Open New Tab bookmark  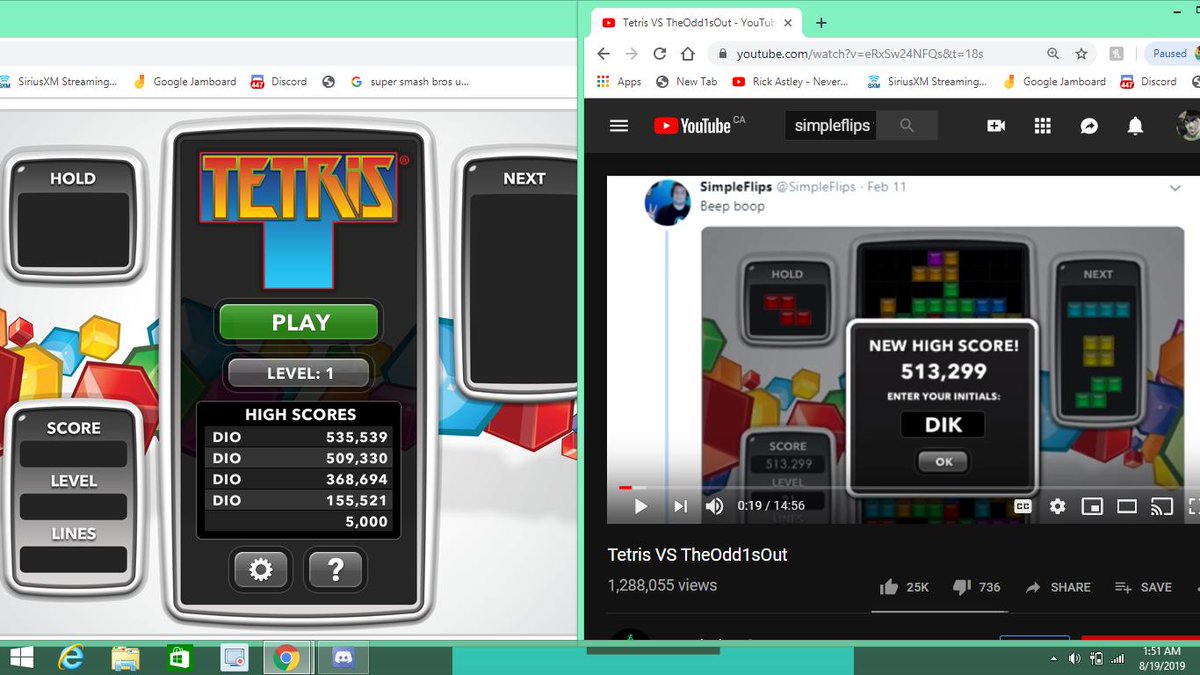click(686, 82)
